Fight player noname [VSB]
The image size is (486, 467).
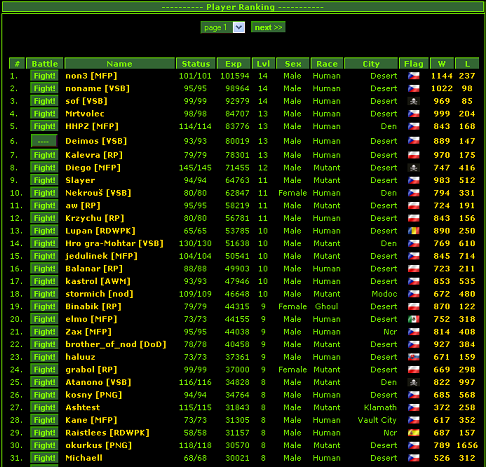[x=44, y=89]
